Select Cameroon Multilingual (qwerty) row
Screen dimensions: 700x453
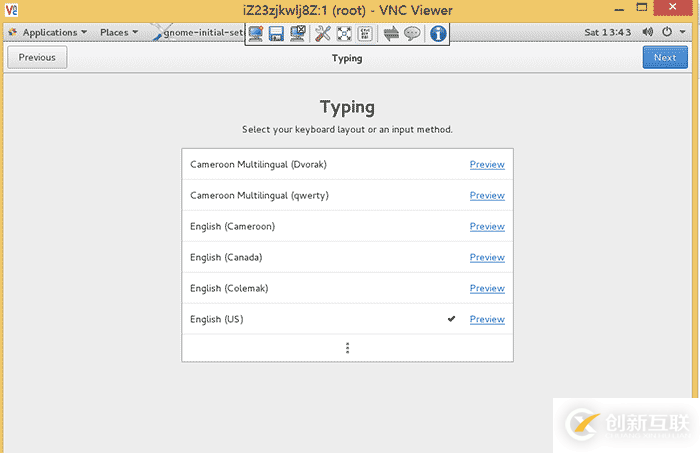pos(347,195)
